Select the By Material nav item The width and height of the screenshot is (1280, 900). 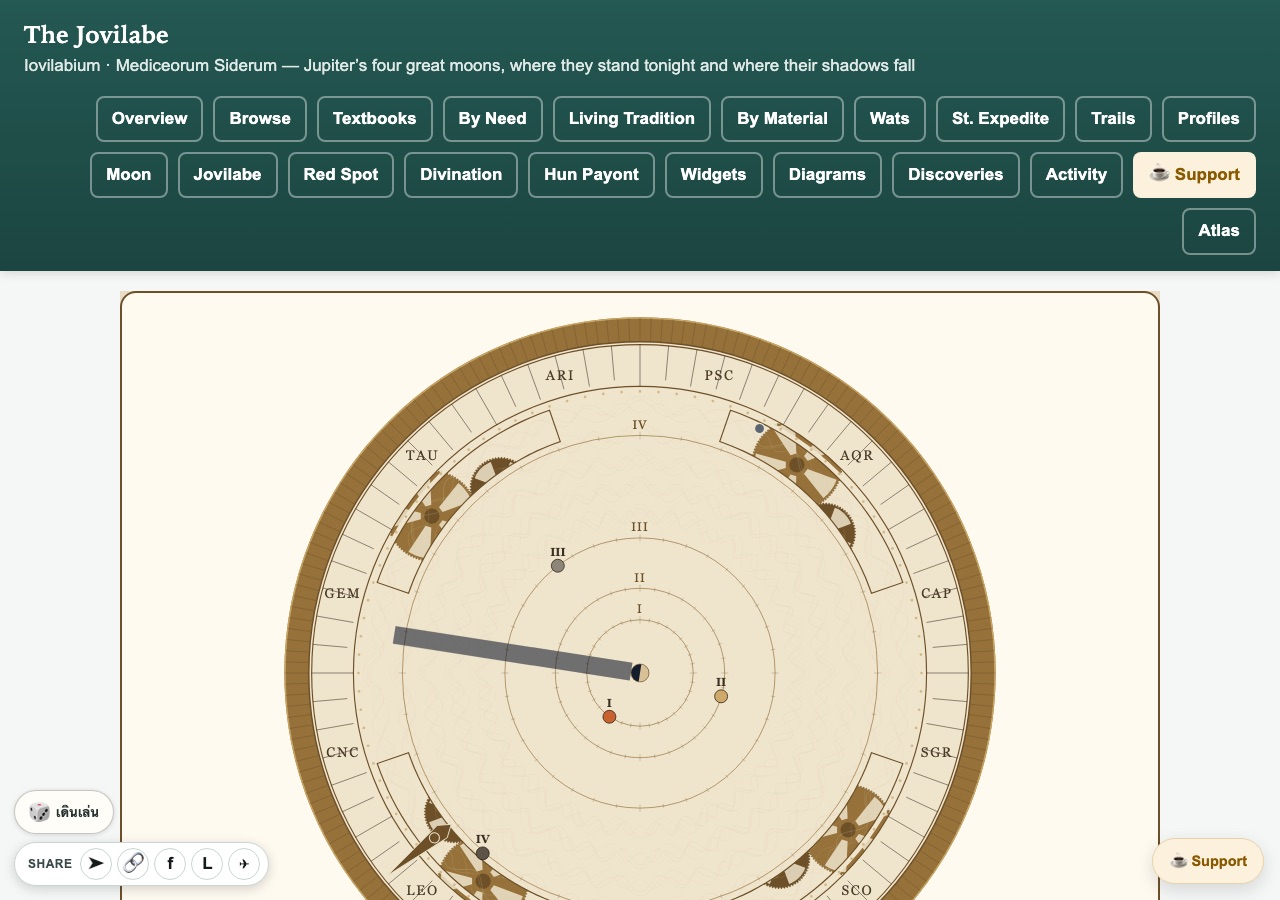[x=782, y=119]
